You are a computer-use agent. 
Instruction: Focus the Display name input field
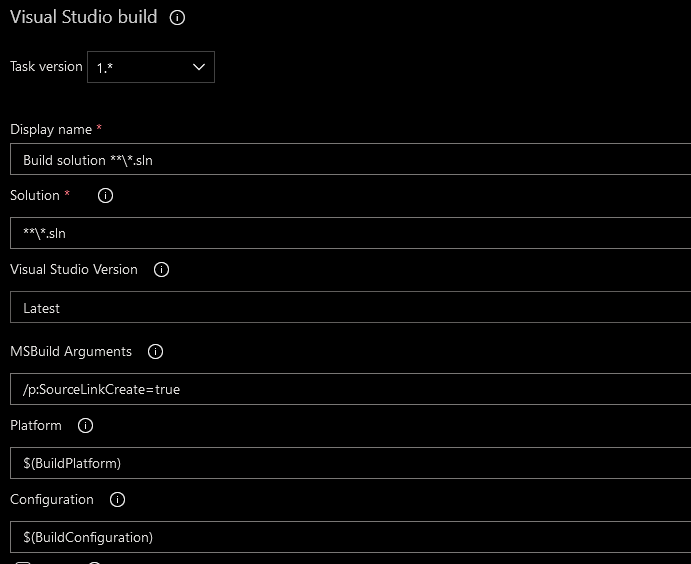[350, 159]
